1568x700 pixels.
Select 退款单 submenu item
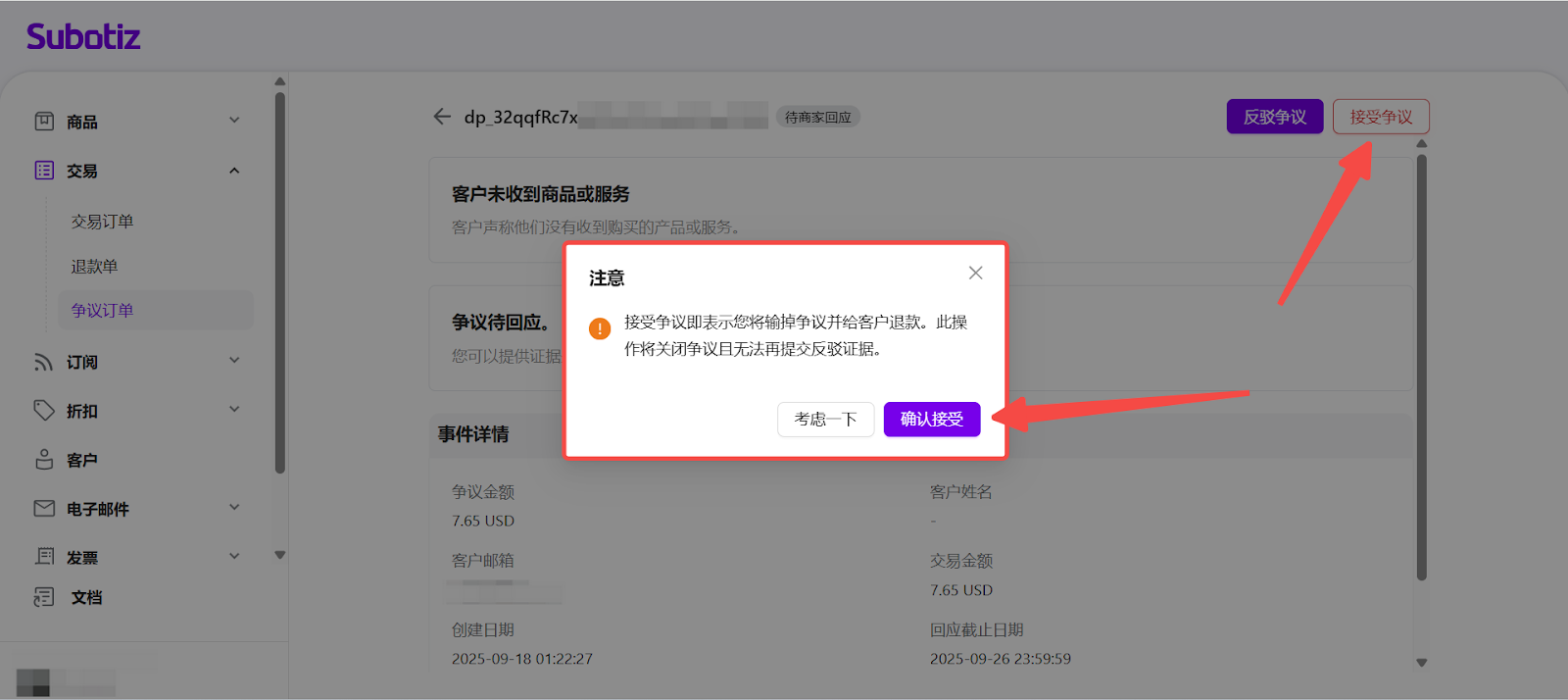pos(94,267)
